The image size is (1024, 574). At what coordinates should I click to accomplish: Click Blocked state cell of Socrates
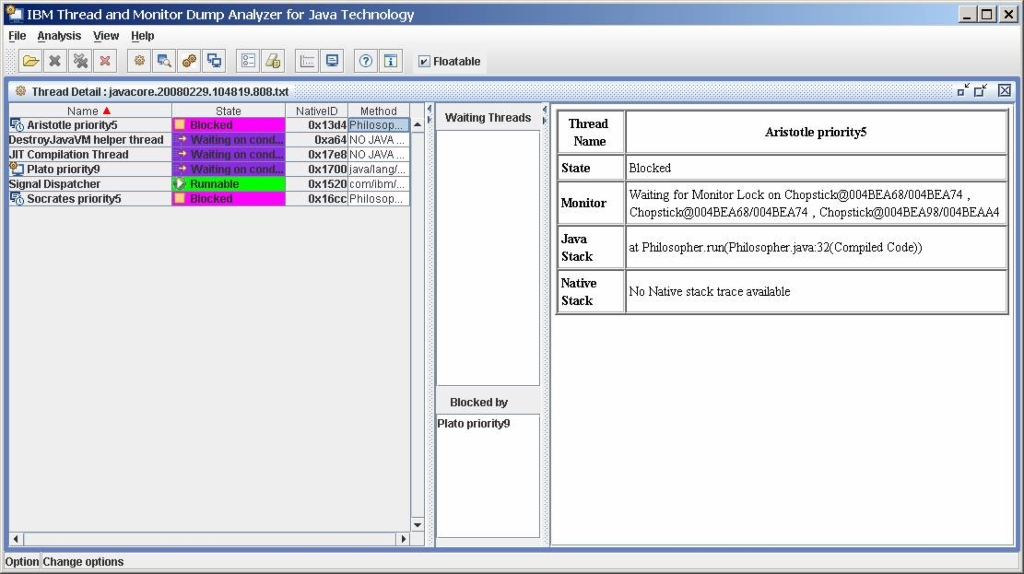[x=229, y=199]
